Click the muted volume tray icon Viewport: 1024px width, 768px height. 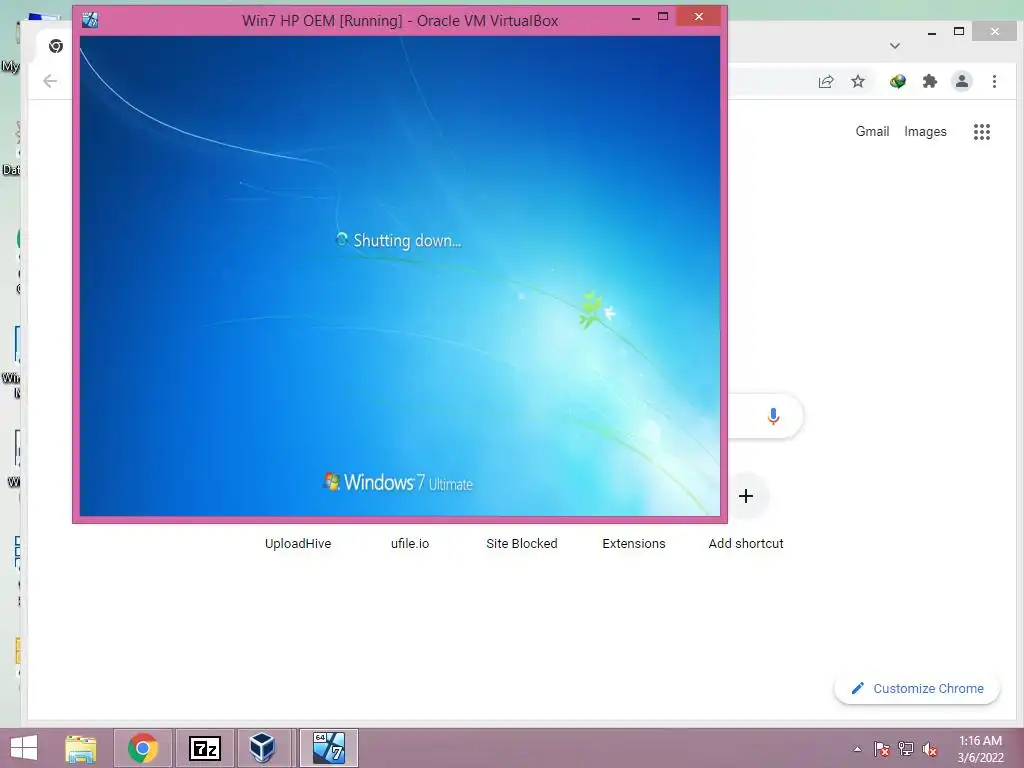tap(929, 750)
